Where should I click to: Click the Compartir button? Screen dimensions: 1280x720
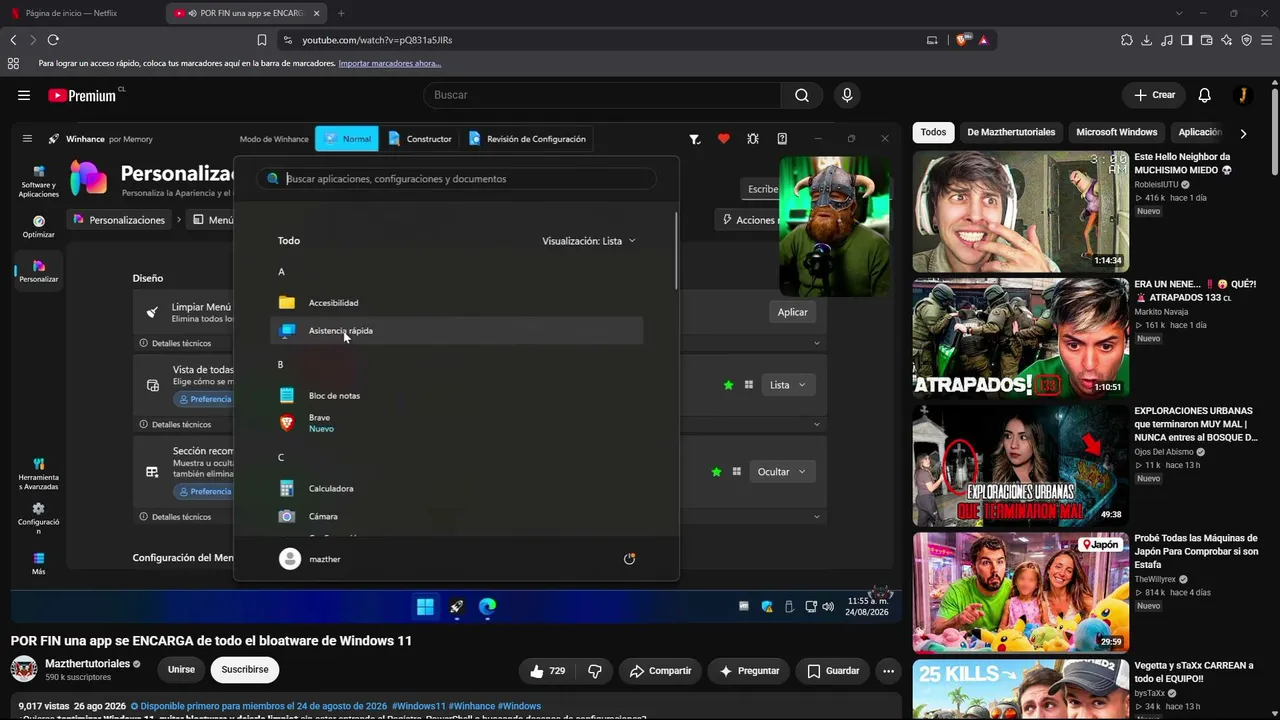[660, 670]
